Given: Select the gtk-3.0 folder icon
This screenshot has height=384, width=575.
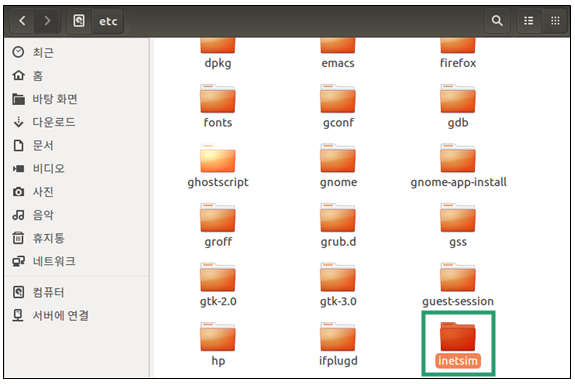Looking at the screenshot, I should (338, 278).
